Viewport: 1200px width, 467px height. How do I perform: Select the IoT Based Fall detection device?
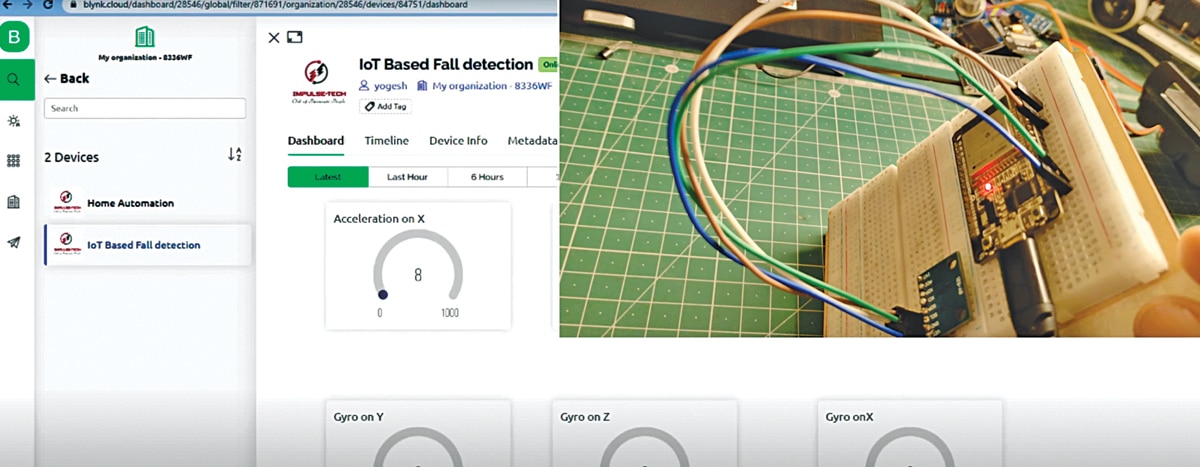tap(143, 245)
